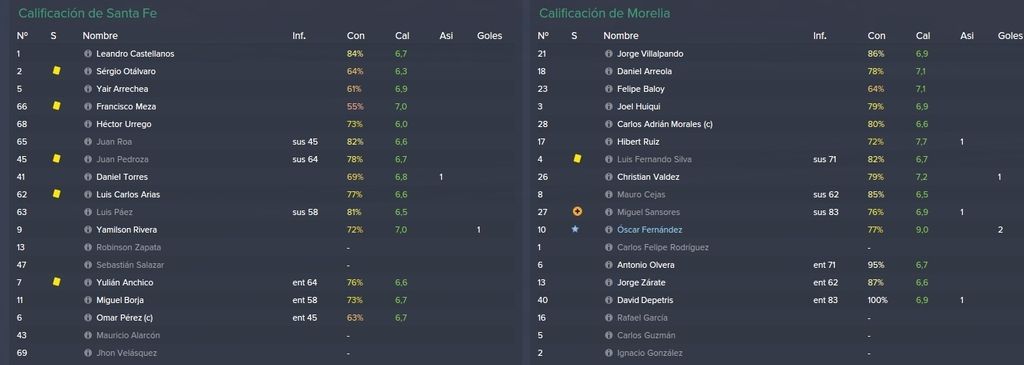
Task: Sort Santa Fe table by Goles column
Action: point(490,36)
